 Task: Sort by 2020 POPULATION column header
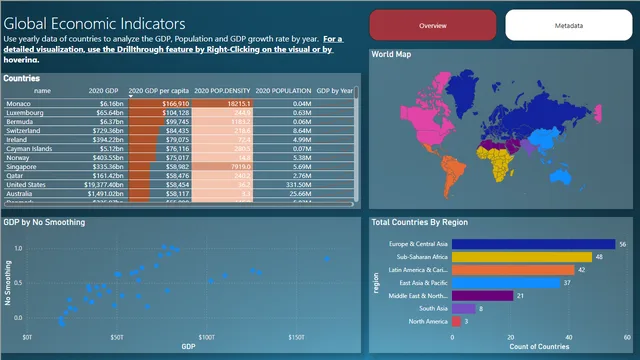[x=283, y=91]
